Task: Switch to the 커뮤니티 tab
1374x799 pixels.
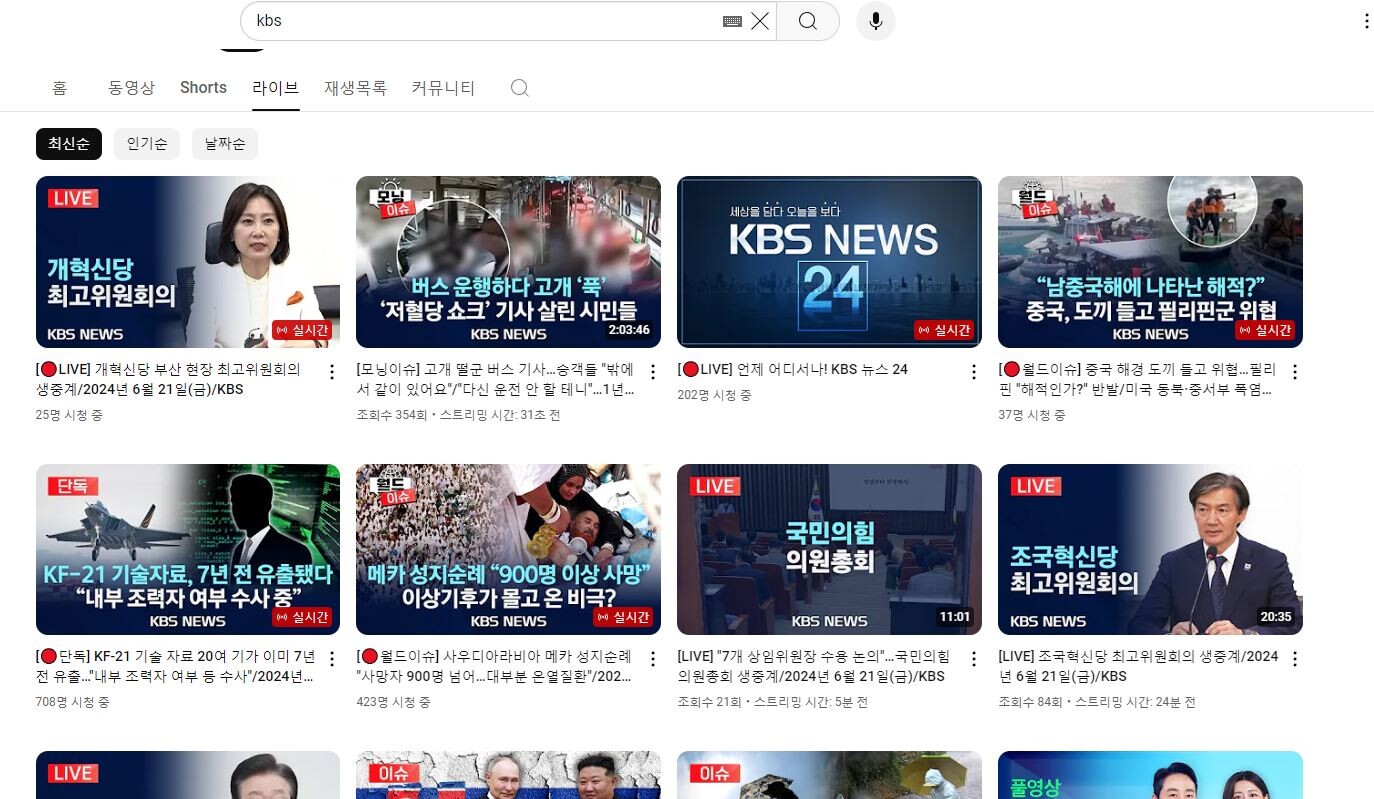Action: coord(443,88)
